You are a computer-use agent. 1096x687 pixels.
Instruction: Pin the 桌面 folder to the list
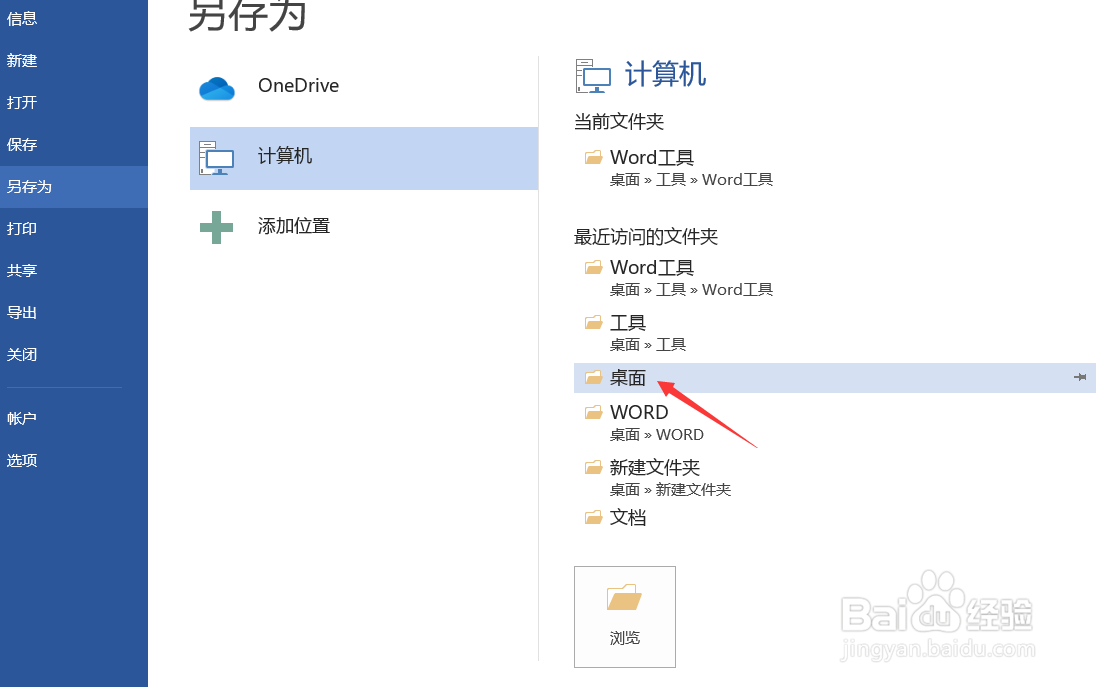[x=1080, y=377]
